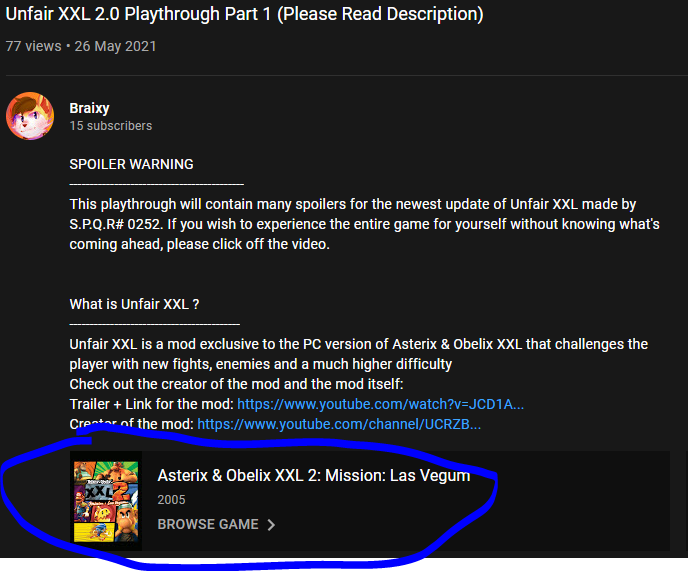Open the Asterix & Obelix XXL 2 box art
The width and height of the screenshot is (688, 571).
tap(106, 501)
